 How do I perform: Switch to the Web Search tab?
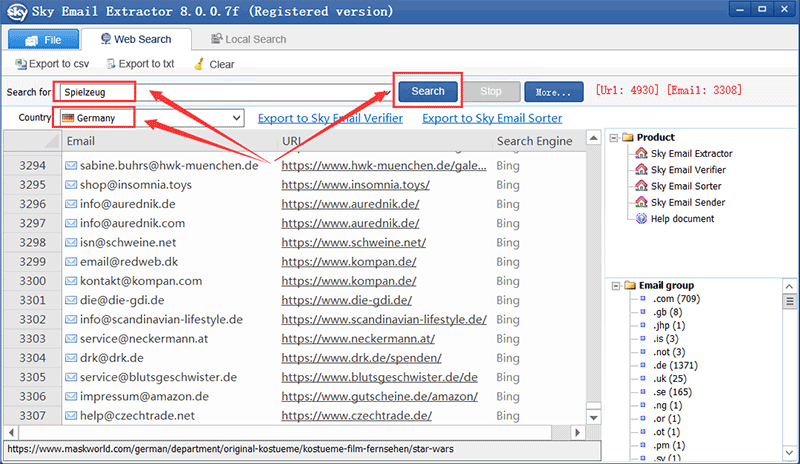pos(136,39)
